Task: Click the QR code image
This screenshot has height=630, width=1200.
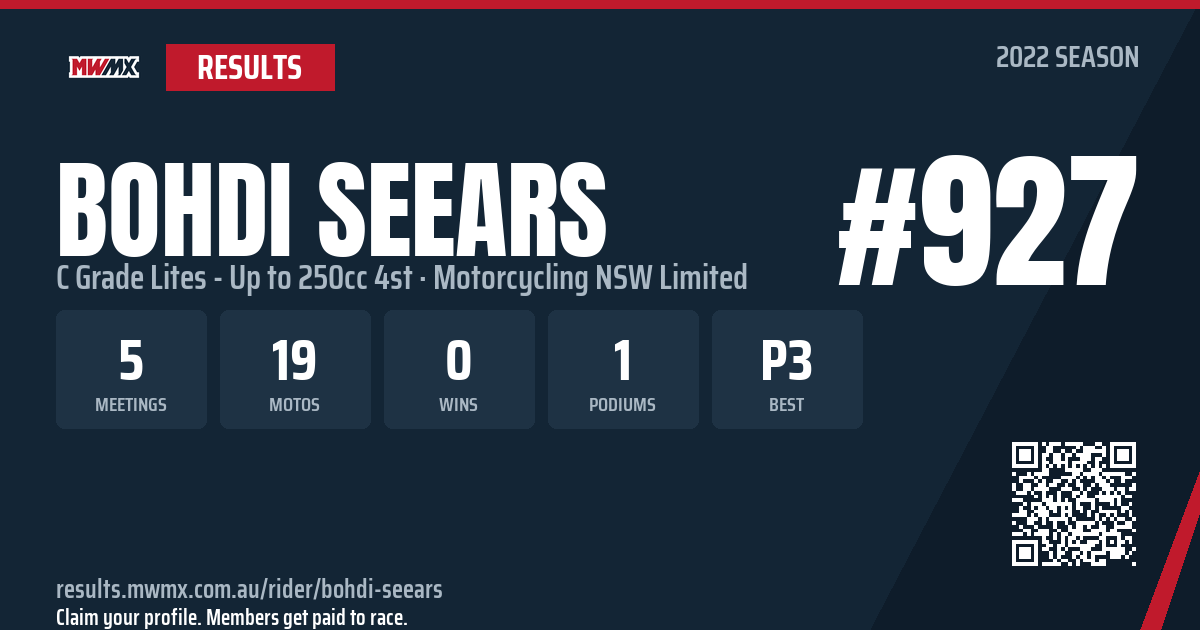Action: tap(1074, 504)
